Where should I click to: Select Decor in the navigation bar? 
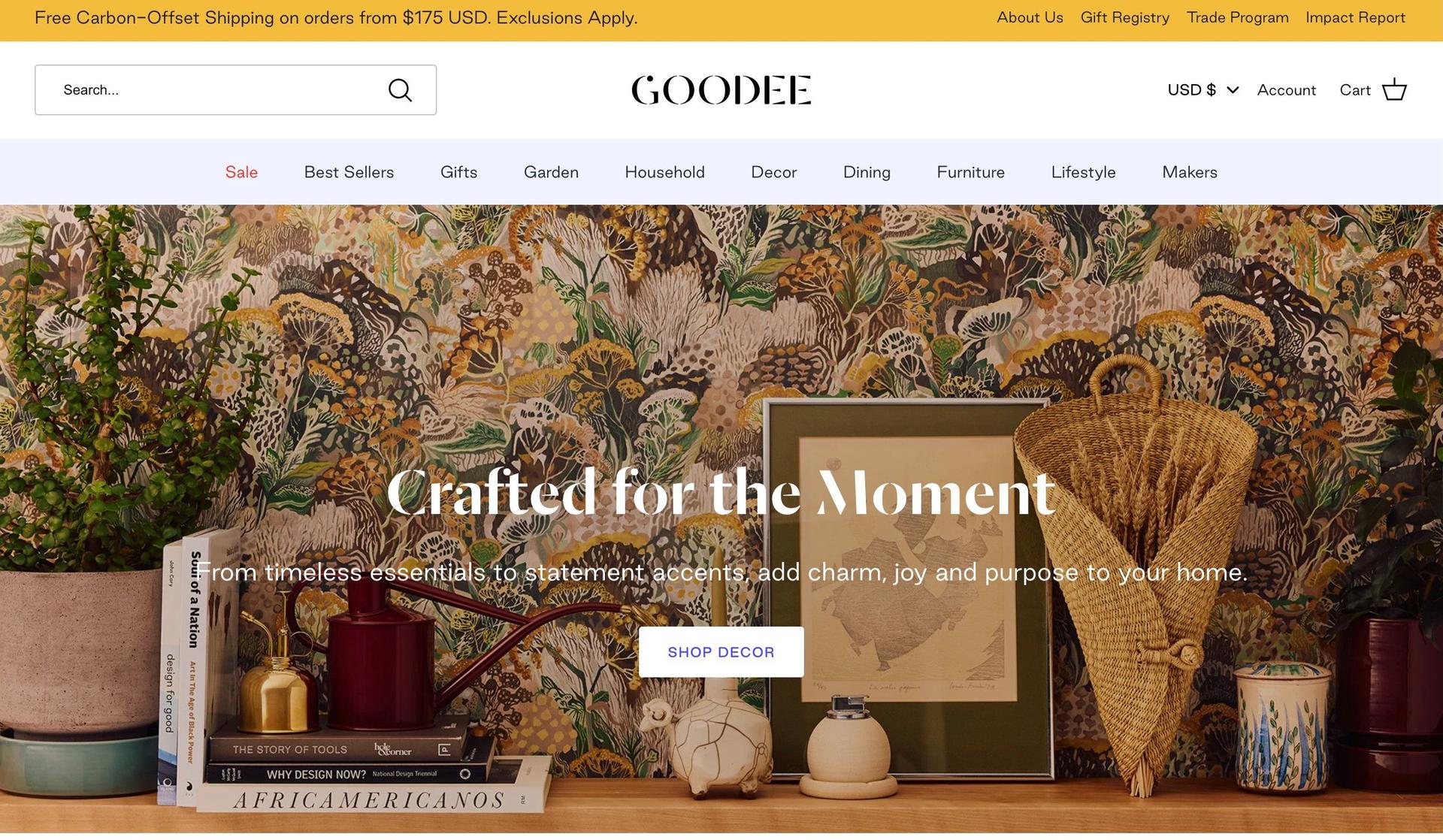coord(773,172)
